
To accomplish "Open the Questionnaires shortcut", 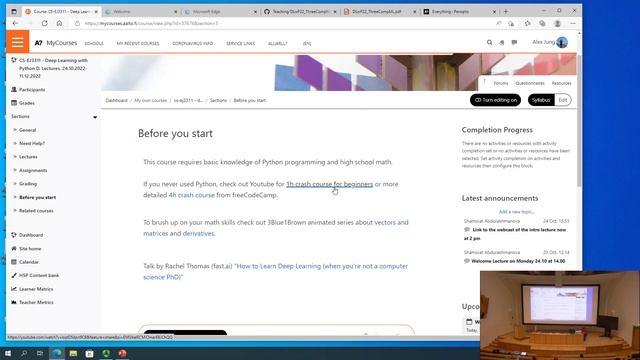I will click(530, 83).
